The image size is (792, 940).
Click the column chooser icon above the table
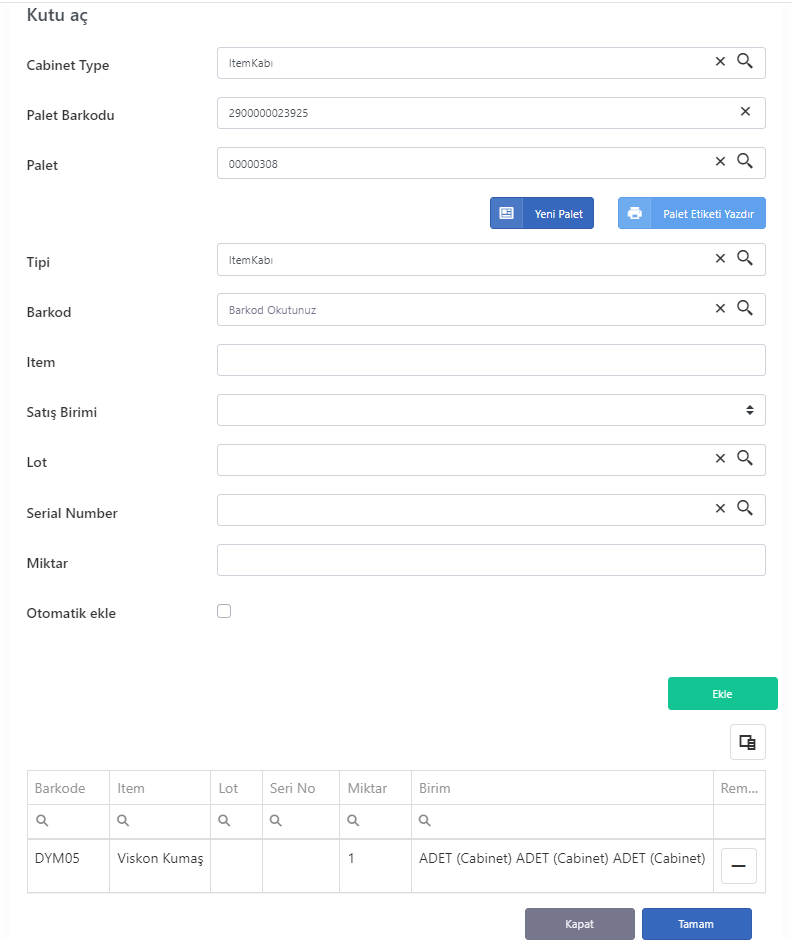(x=748, y=742)
